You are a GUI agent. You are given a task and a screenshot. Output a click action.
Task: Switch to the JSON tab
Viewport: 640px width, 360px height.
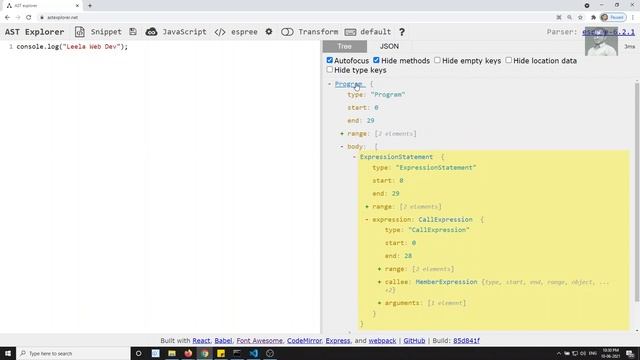click(x=389, y=47)
